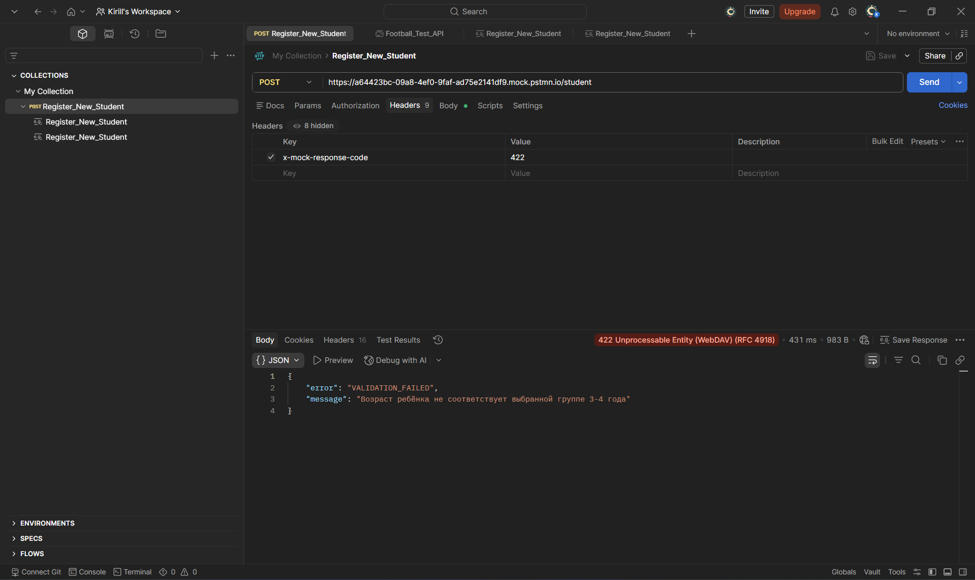The height and width of the screenshot is (580, 975).
Task: Click Save Response
Action: tap(913, 340)
